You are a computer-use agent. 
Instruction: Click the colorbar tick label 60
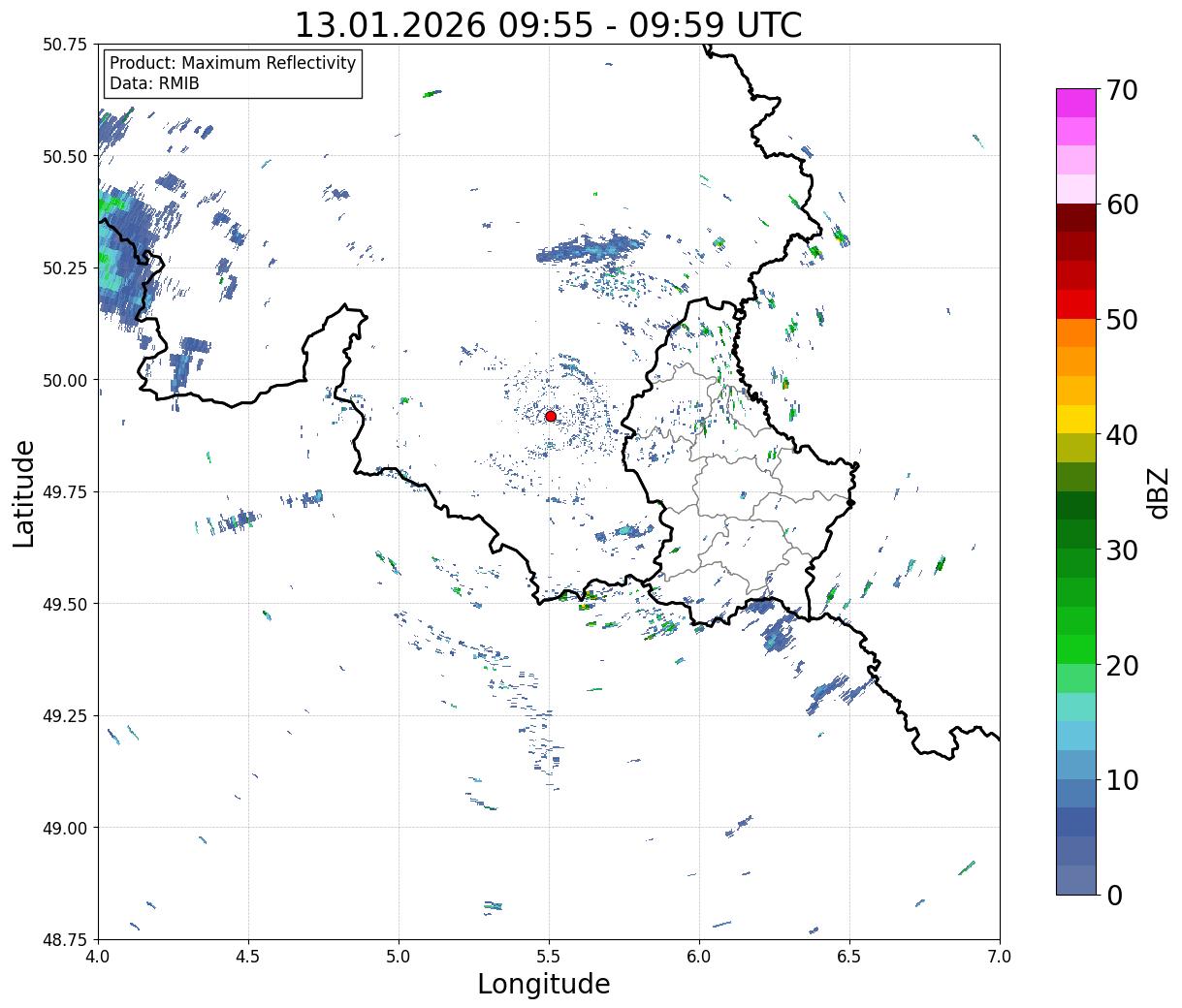(1121, 205)
